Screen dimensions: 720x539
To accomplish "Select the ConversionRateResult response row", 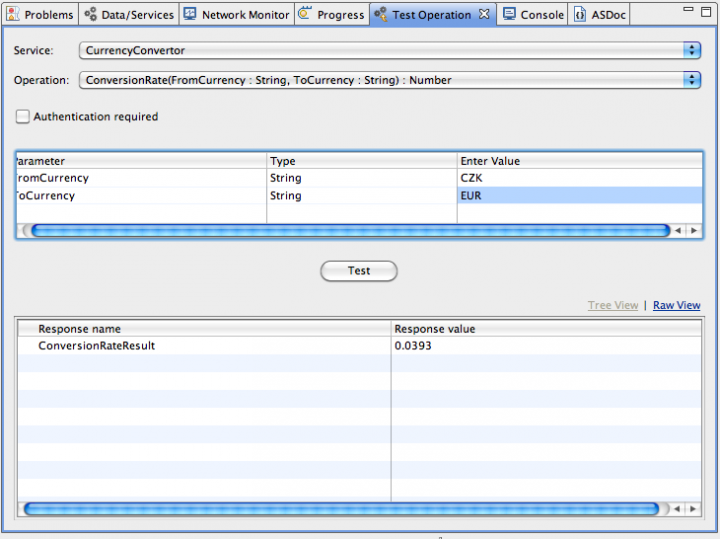I will point(360,346).
